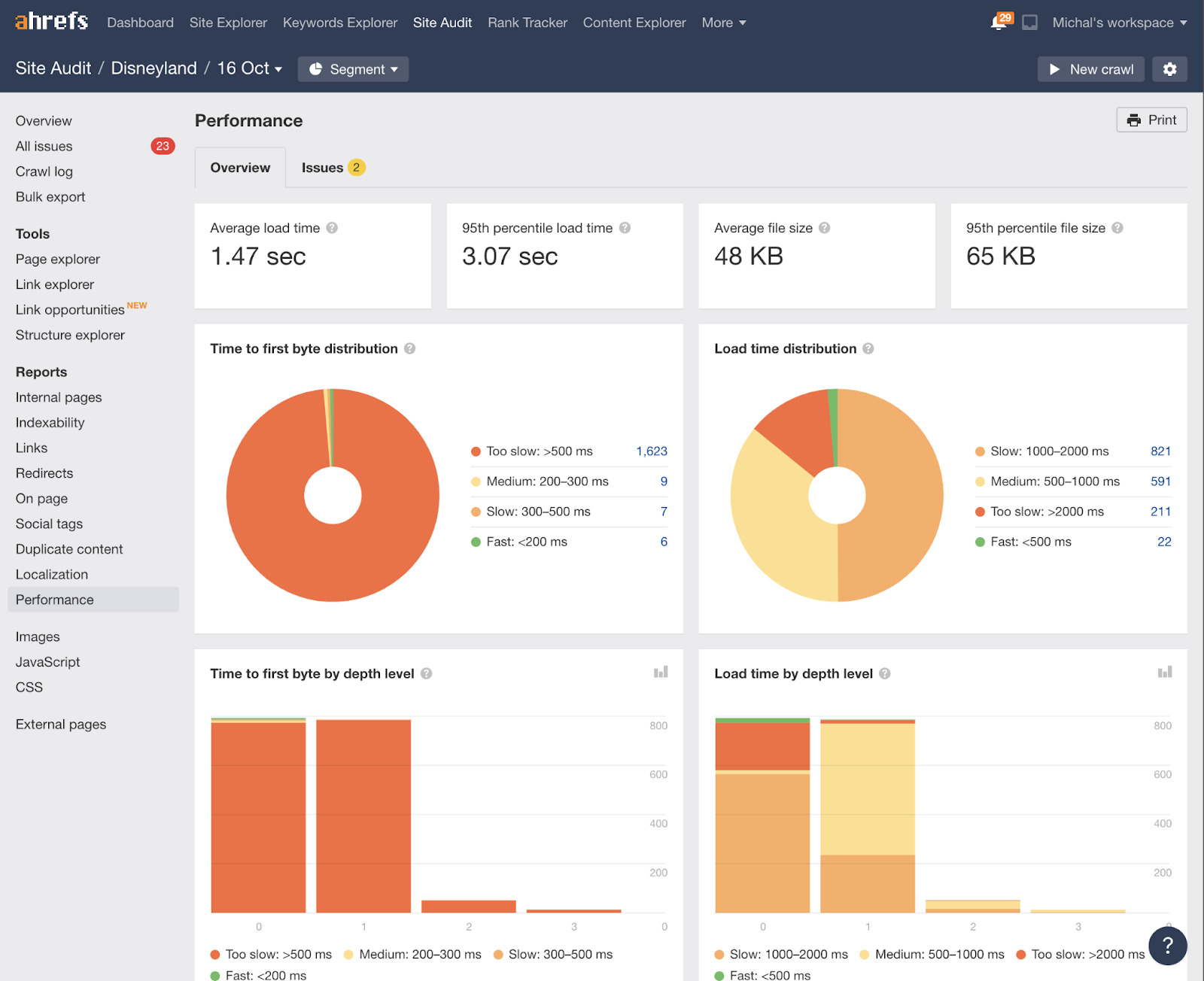Click the floating question mark help icon
This screenshot has width=1204, height=981.
tap(1167, 946)
